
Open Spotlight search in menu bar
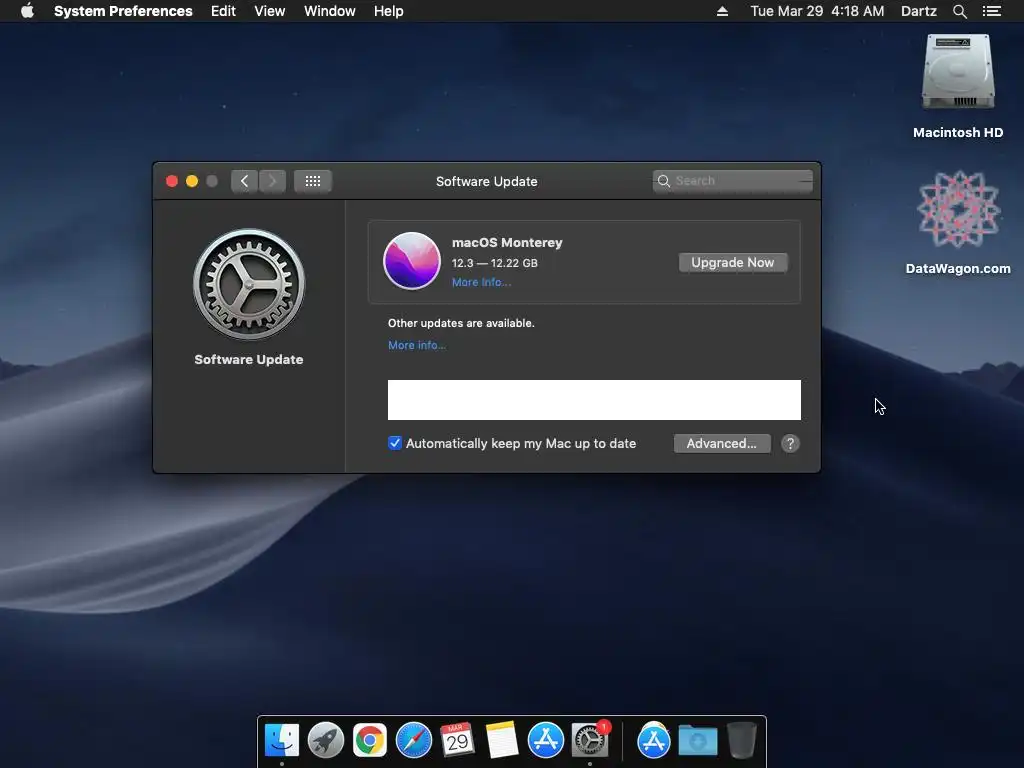[x=959, y=11]
